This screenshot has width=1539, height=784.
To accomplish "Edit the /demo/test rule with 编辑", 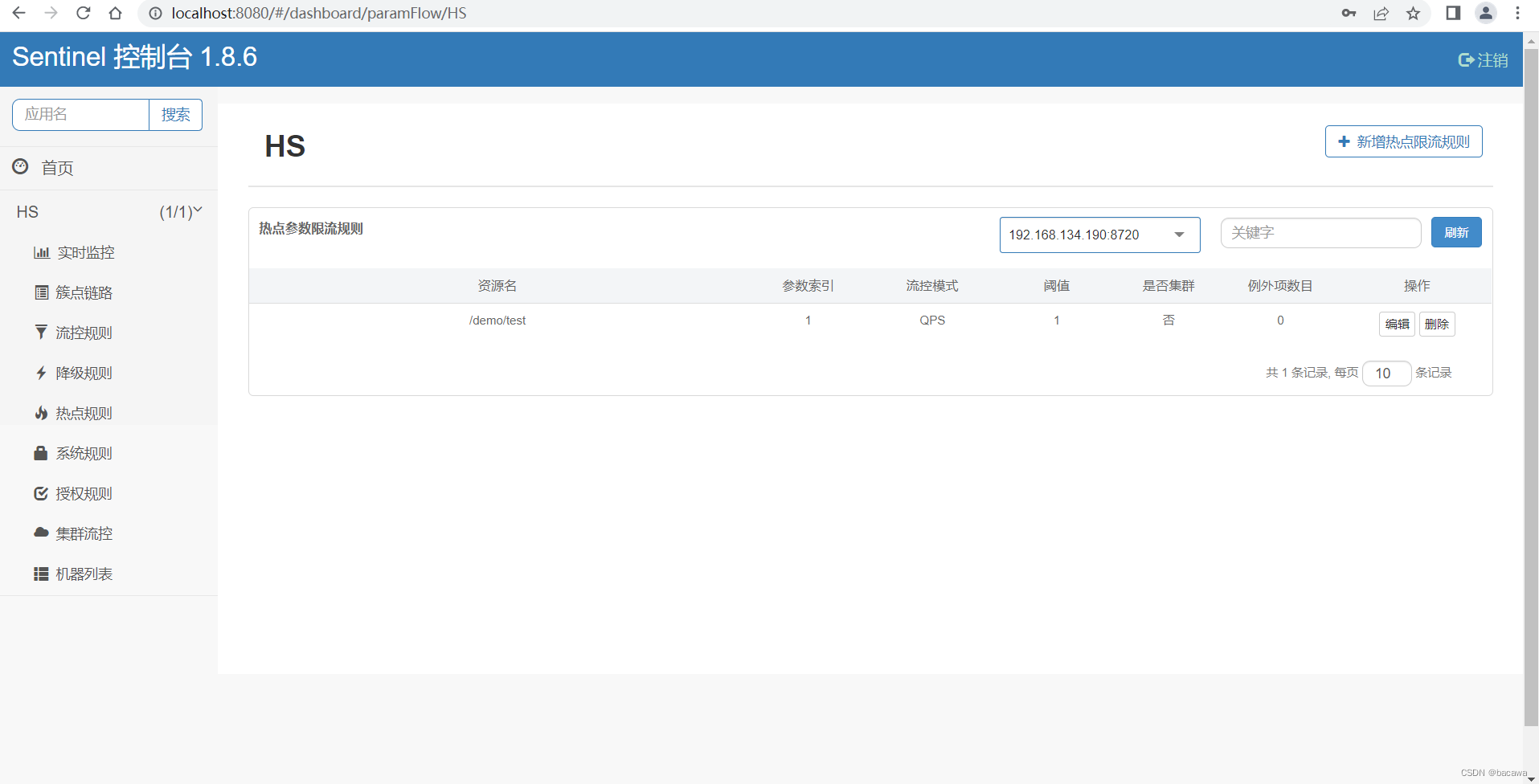I will coord(1397,324).
